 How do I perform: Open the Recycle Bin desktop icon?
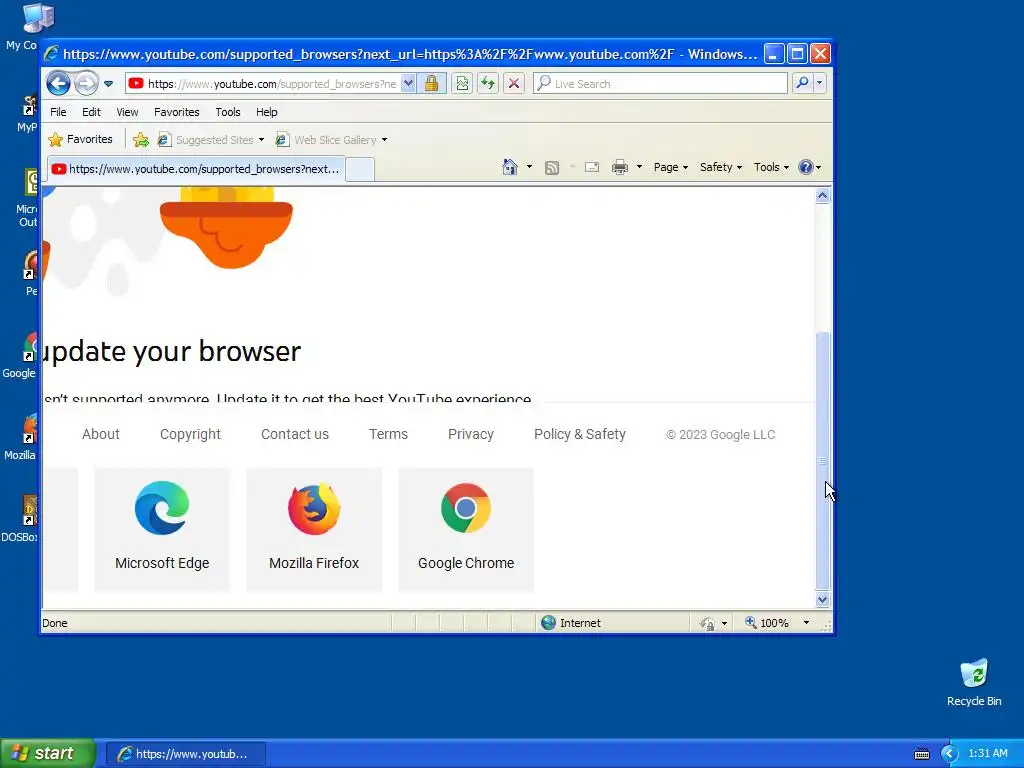[974, 682]
